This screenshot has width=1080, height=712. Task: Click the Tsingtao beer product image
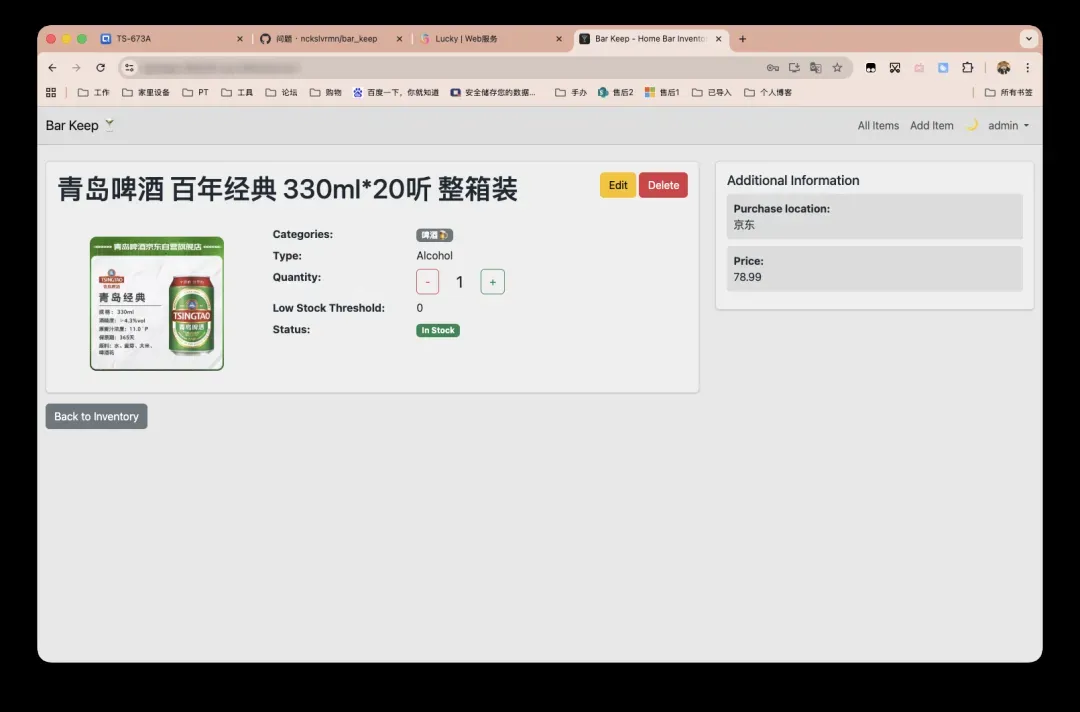coord(157,303)
